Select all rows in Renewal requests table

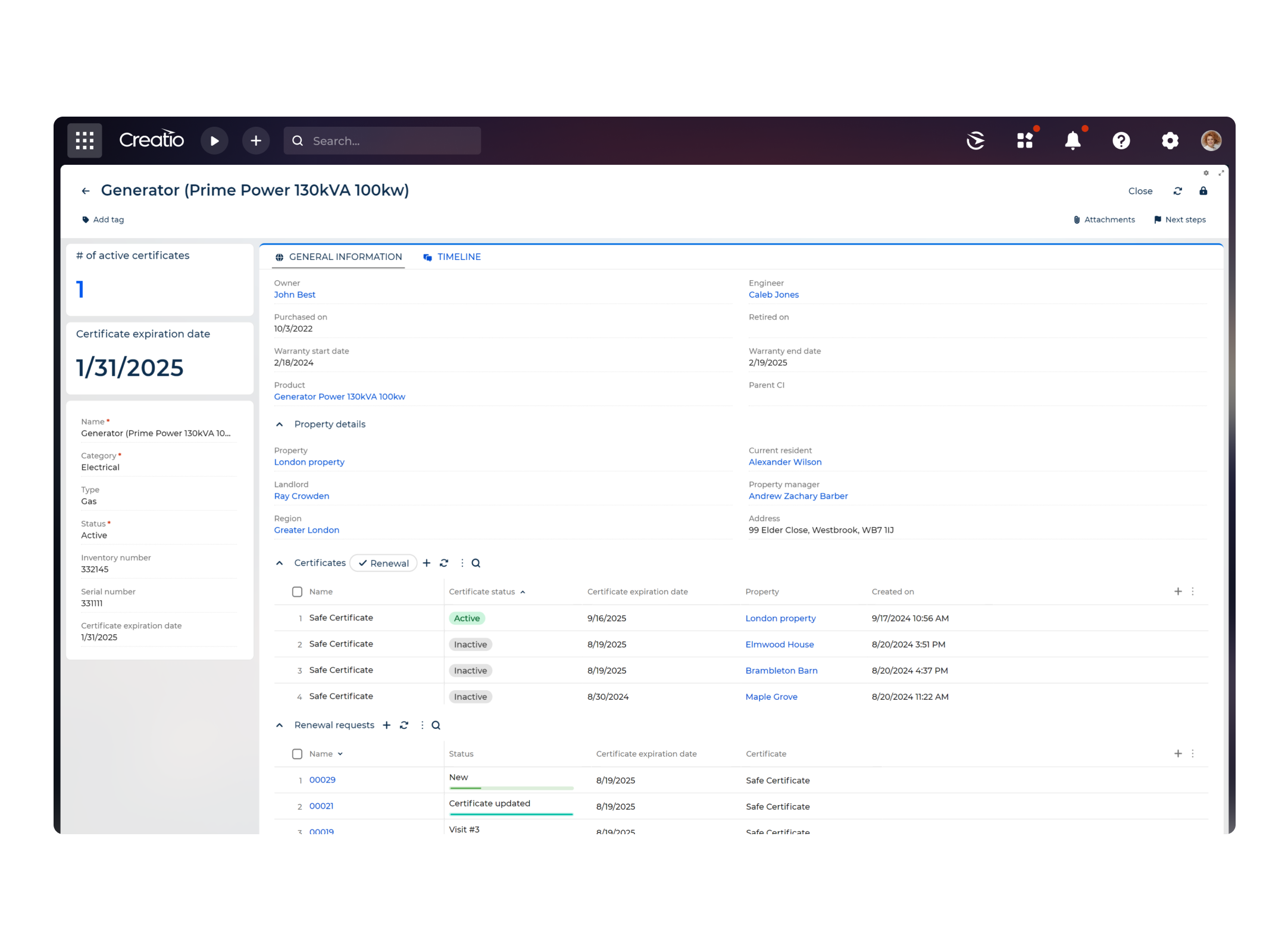pyautogui.click(x=297, y=753)
